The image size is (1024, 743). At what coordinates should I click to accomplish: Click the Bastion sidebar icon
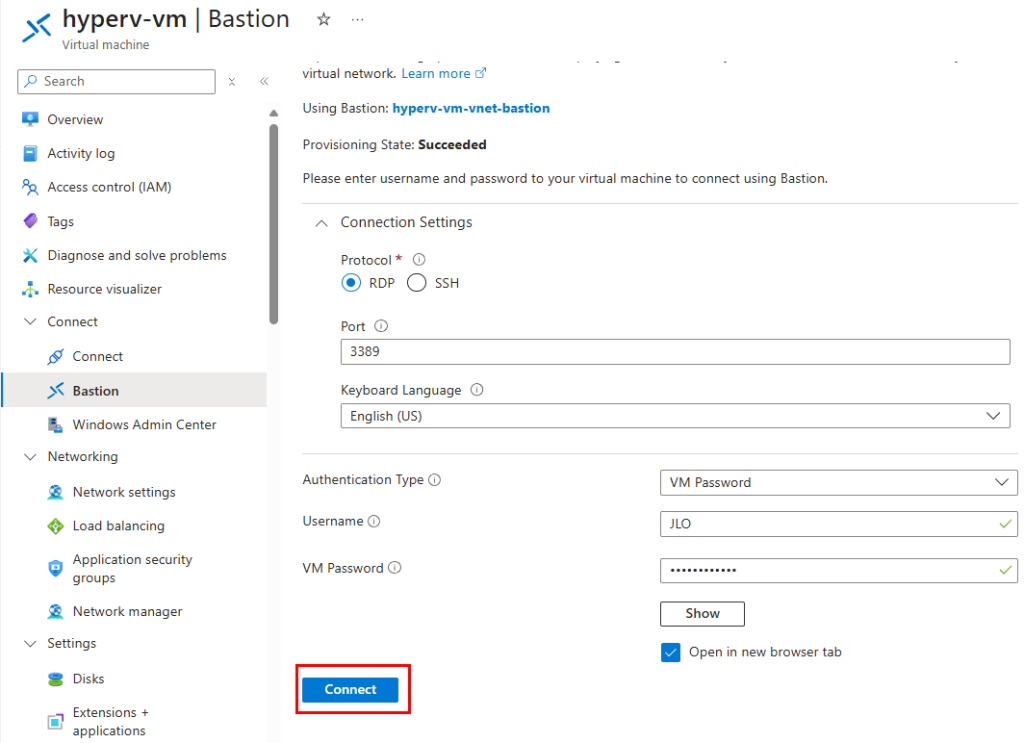pyautogui.click(x=56, y=390)
